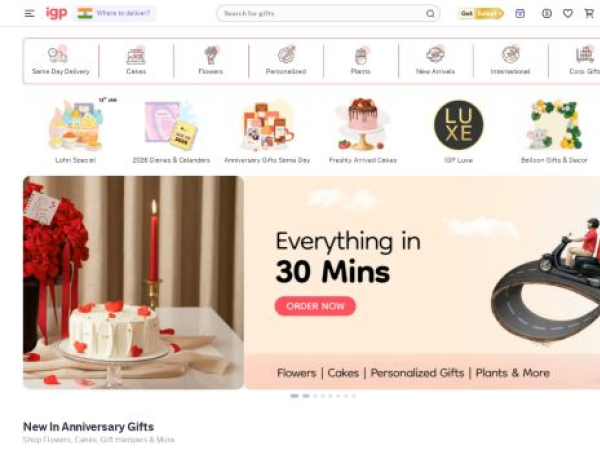Open the reminder calendar icon
This screenshot has width=600, height=450.
pos(520,13)
